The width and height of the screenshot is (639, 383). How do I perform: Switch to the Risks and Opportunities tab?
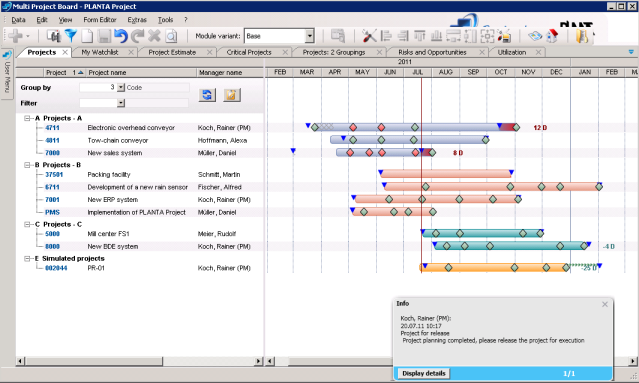(x=432, y=52)
